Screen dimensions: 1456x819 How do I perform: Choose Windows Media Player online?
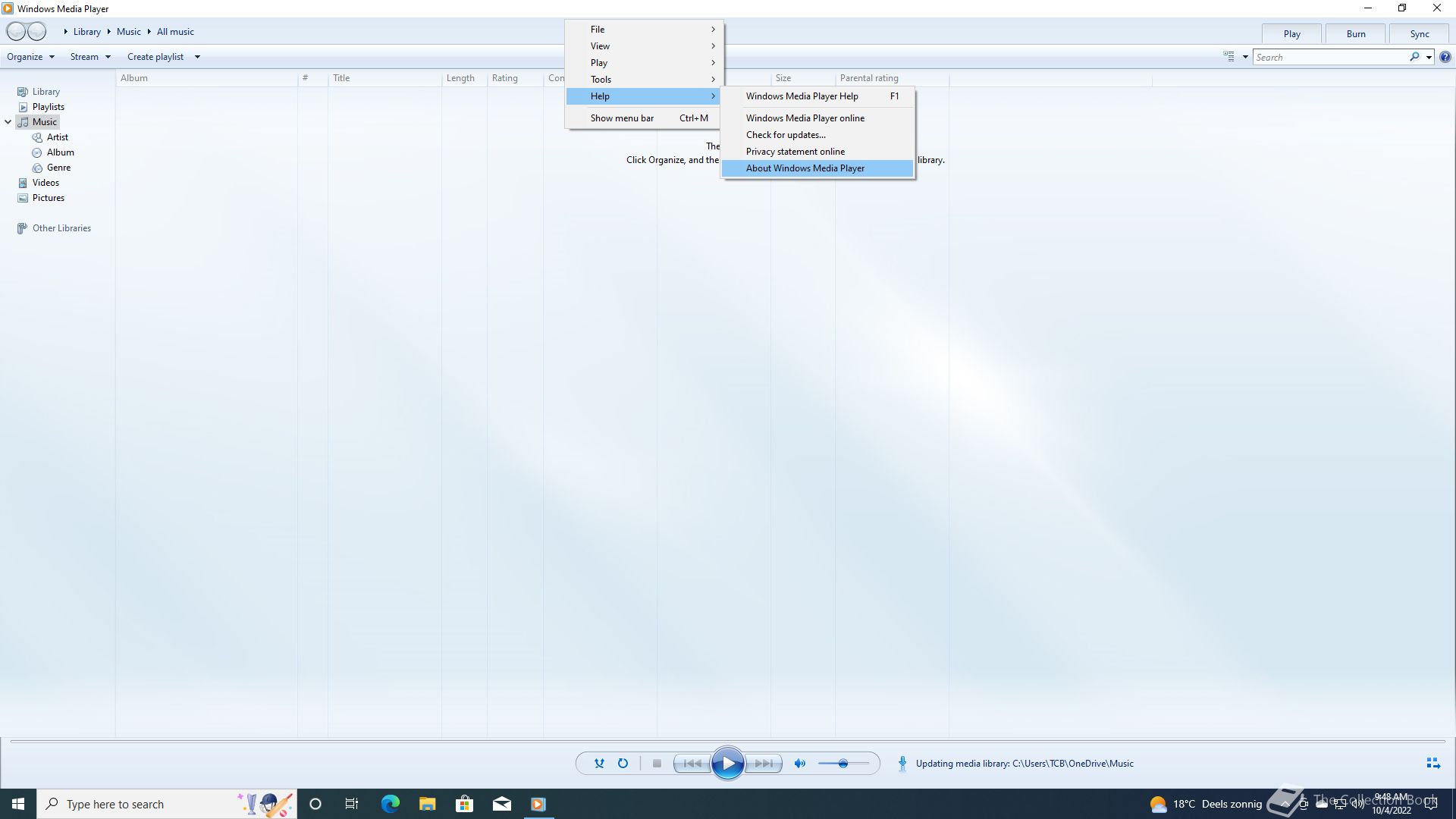pyautogui.click(x=817, y=118)
